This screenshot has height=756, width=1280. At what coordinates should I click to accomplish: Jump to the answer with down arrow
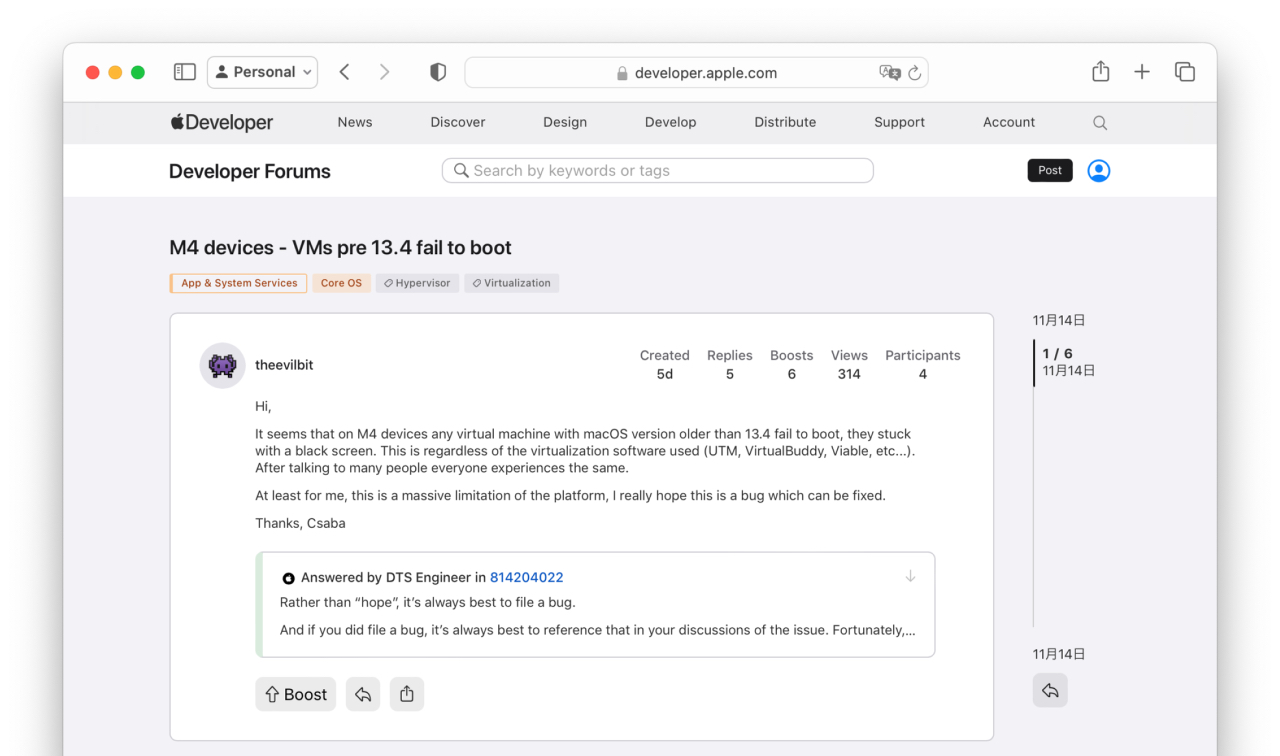pyautogui.click(x=910, y=576)
